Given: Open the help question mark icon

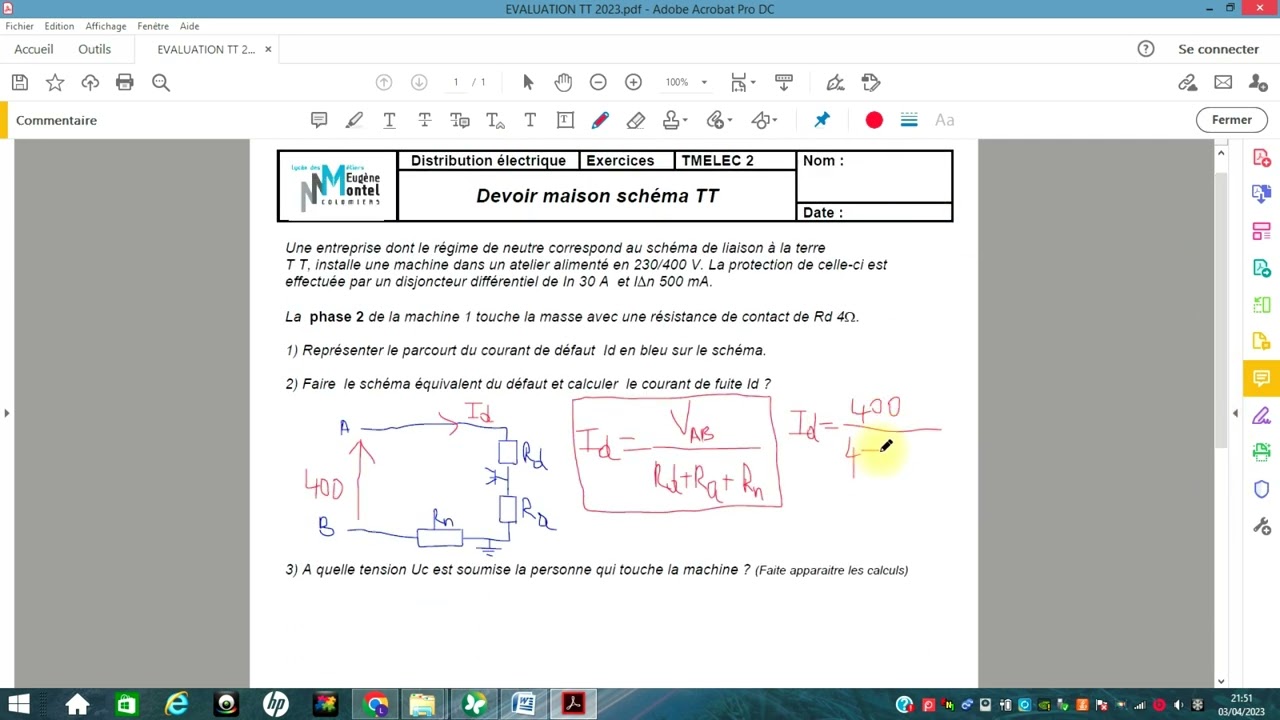Looking at the screenshot, I should tap(1146, 49).
